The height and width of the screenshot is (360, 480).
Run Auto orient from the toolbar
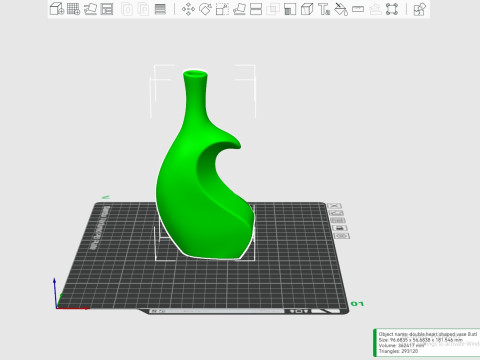(x=90, y=9)
